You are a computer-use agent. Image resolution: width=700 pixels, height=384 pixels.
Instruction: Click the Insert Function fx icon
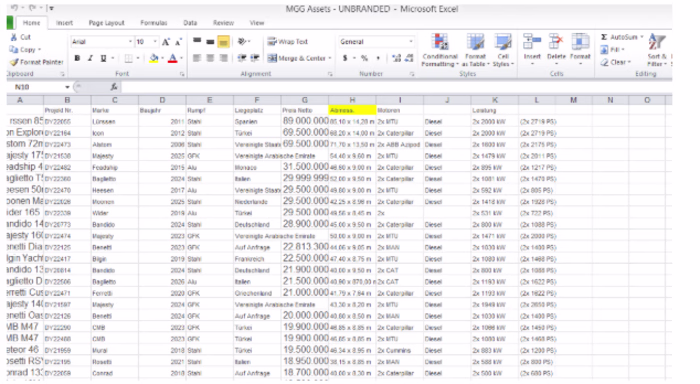[x=114, y=87]
